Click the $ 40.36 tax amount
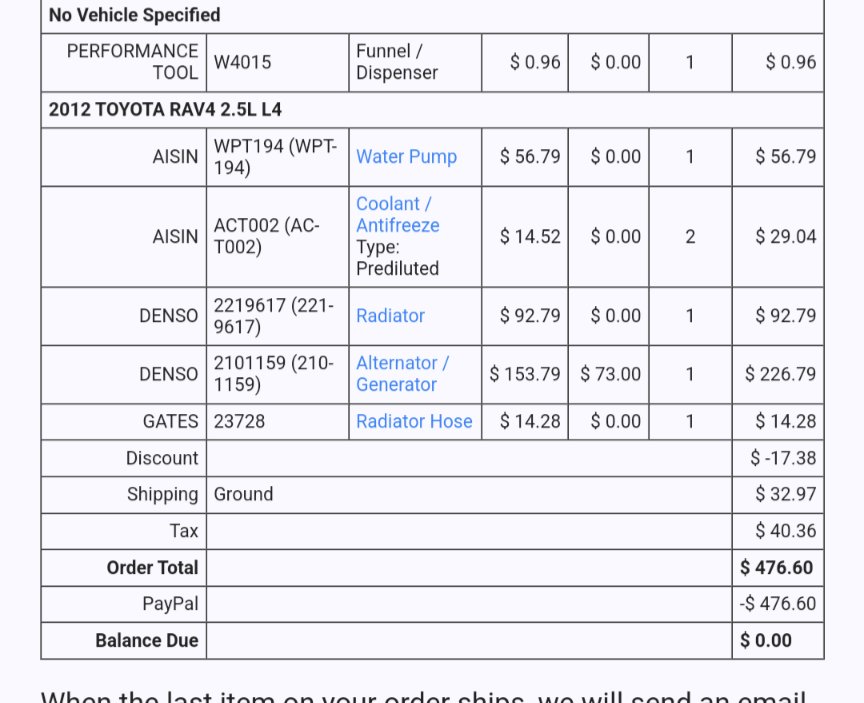Screen dimensions: 864x703 pos(786,531)
